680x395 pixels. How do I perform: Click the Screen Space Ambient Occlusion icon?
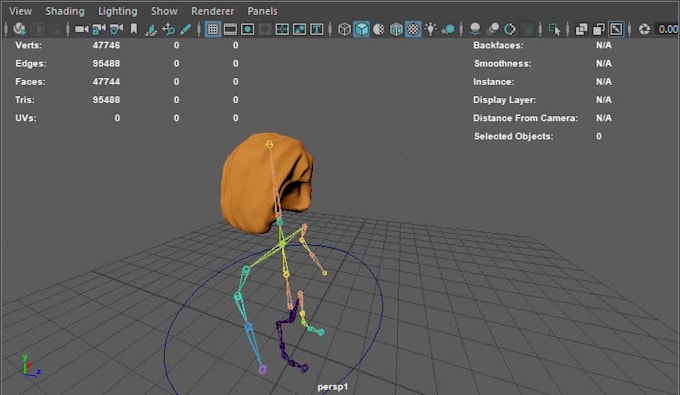475,29
